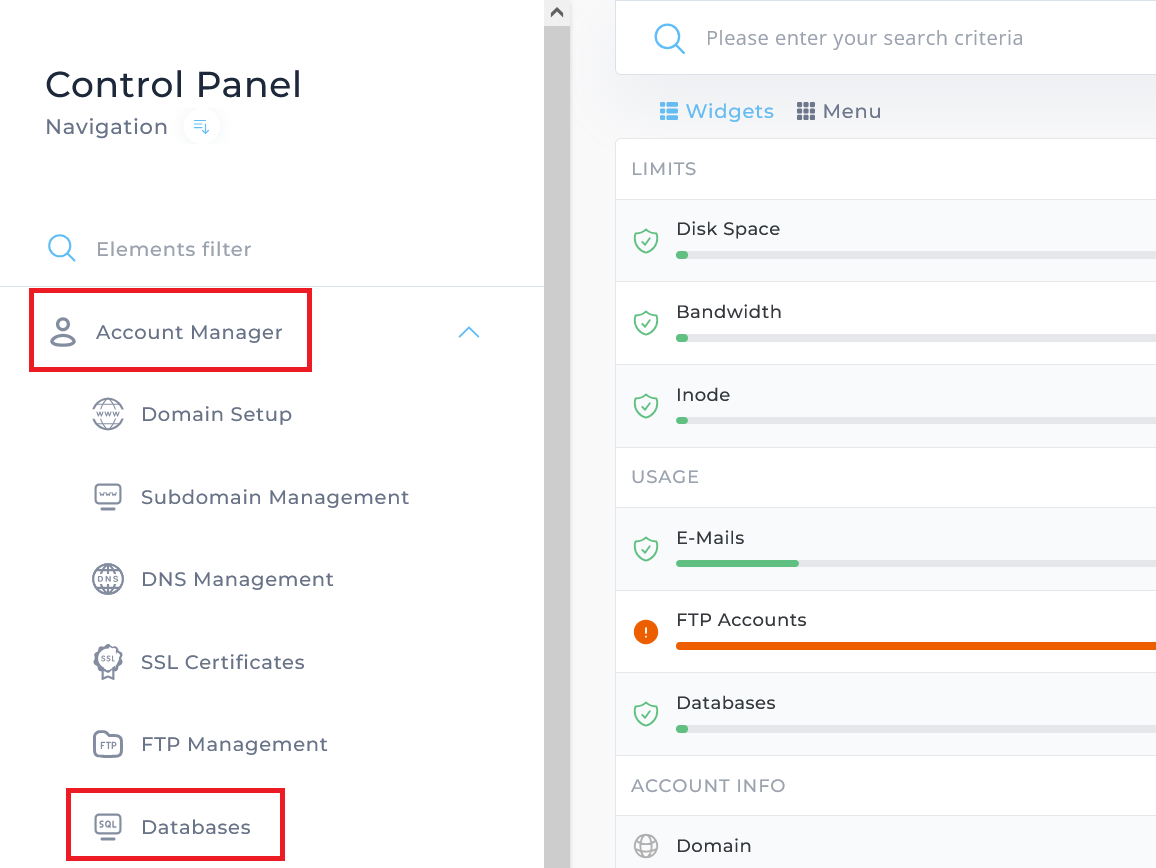Switch to the Menu view tab
The height and width of the screenshot is (868, 1156).
[839, 111]
